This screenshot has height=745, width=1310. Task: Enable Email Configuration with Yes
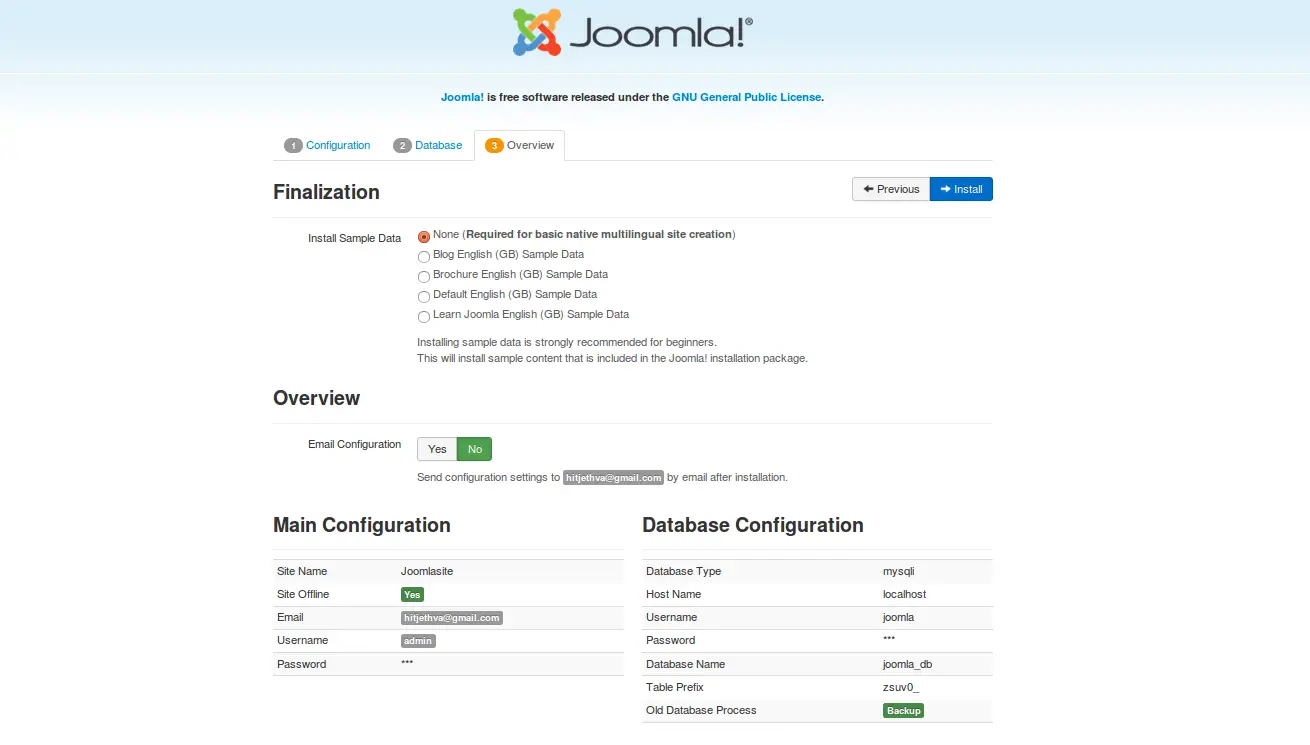(x=437, y=449)
